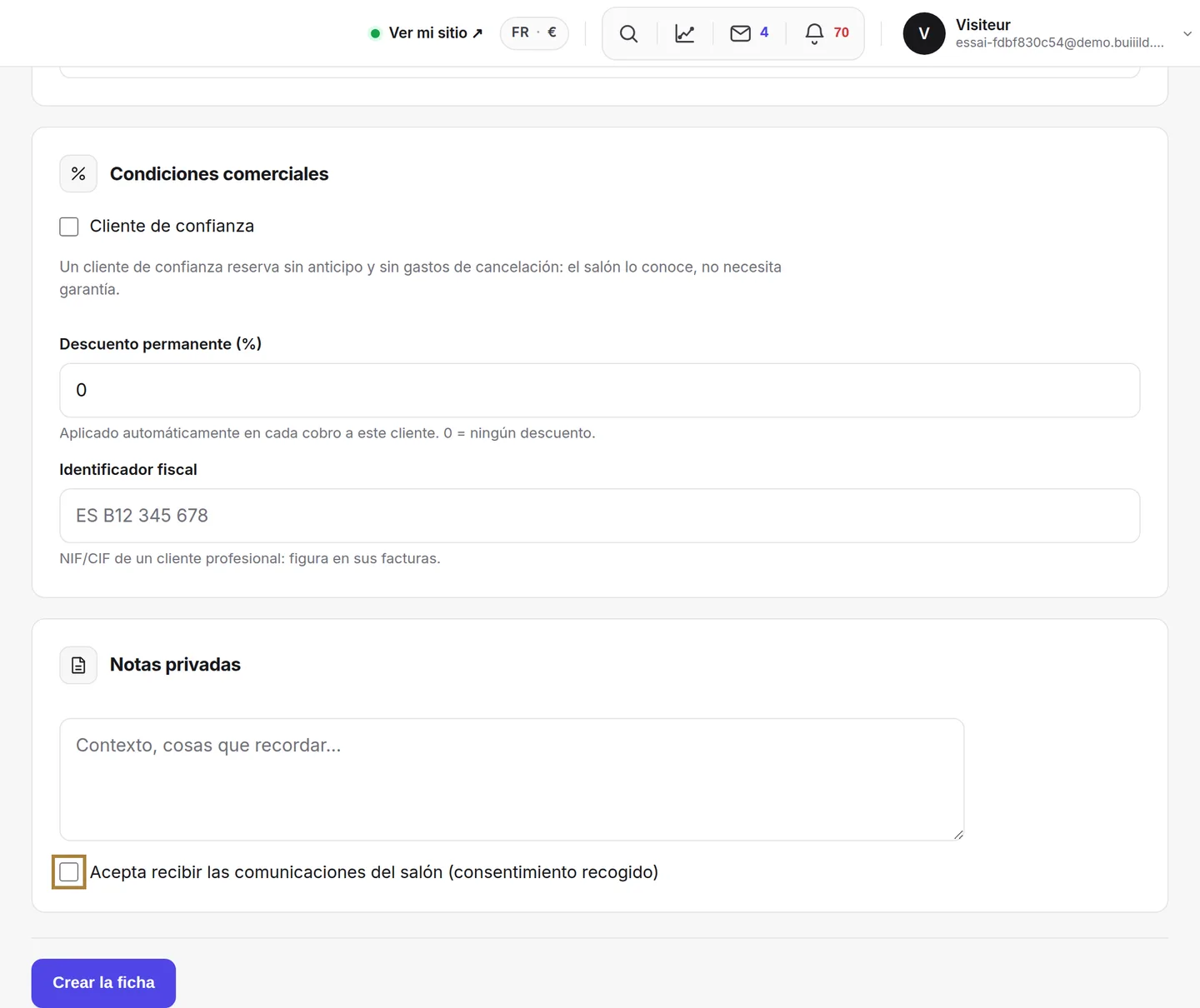Tick the Acepta recibir las comunicaciones checkbox
The height and width of the screenshot is (1008, 1200).
69,872
